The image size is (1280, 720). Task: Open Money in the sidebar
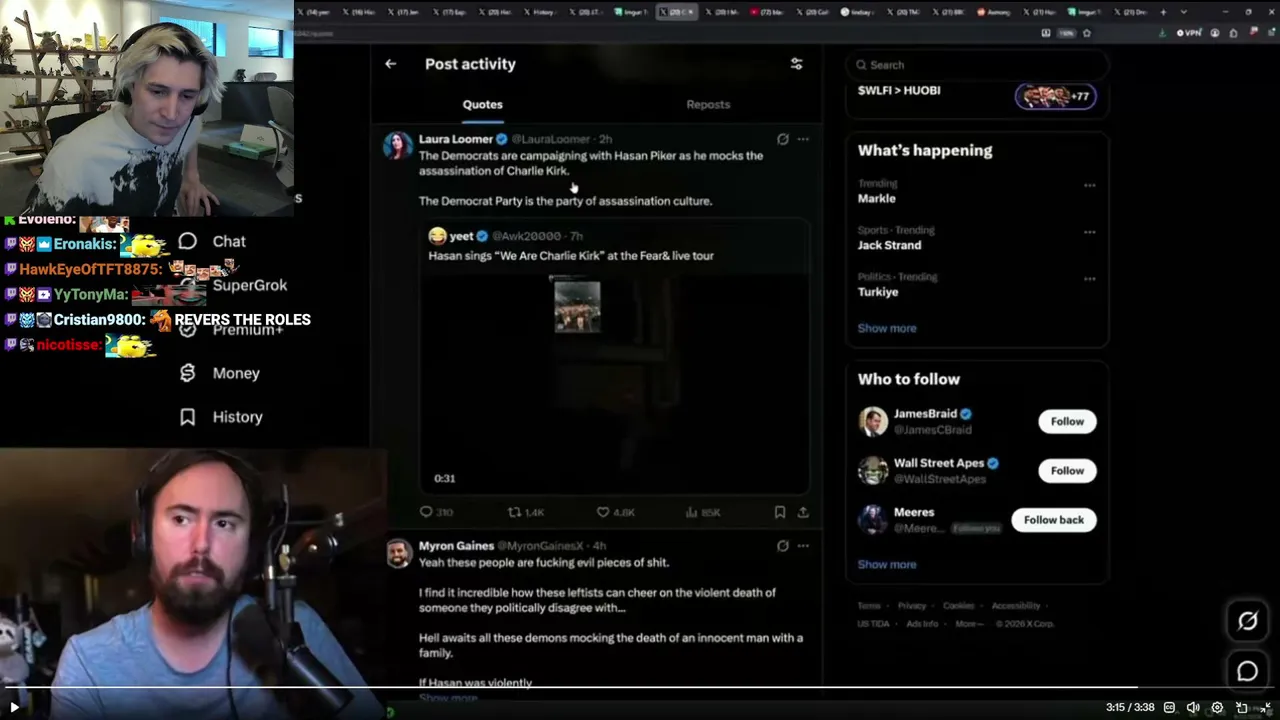point(221,373)
